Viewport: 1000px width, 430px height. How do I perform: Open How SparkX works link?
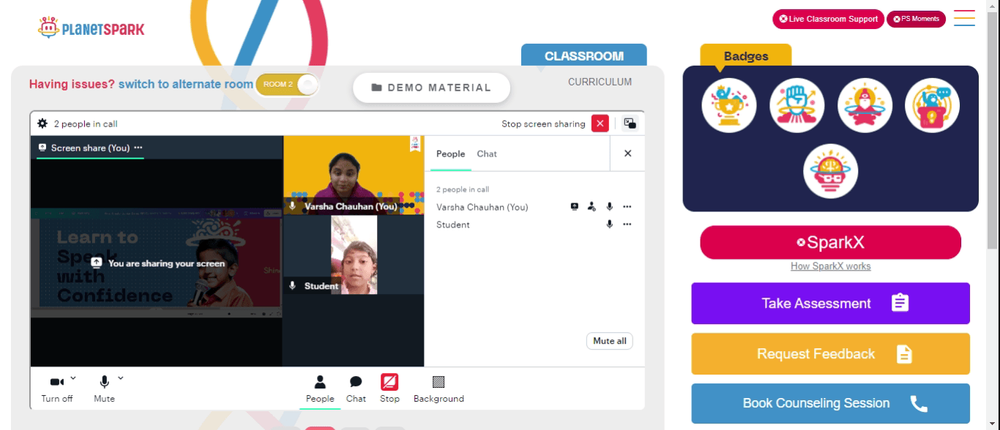(x=830, y=266)
